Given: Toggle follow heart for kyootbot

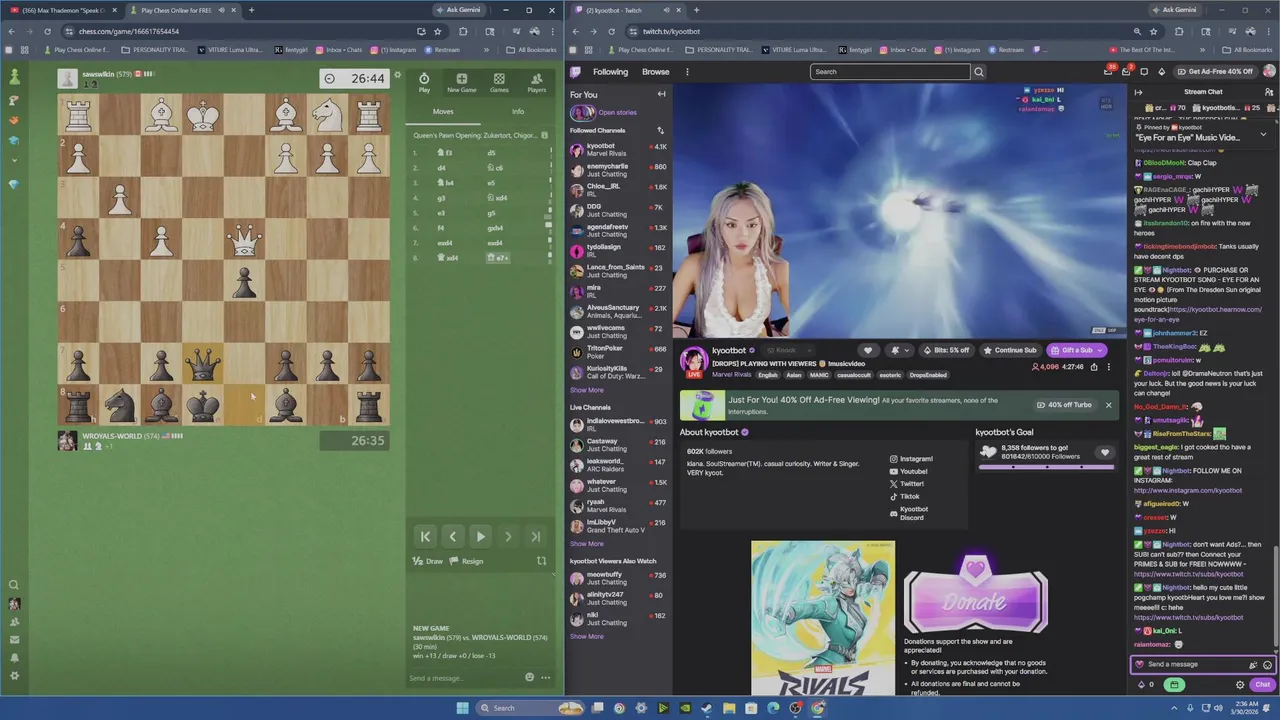Looking at the screenshot, I should [868, 350].
